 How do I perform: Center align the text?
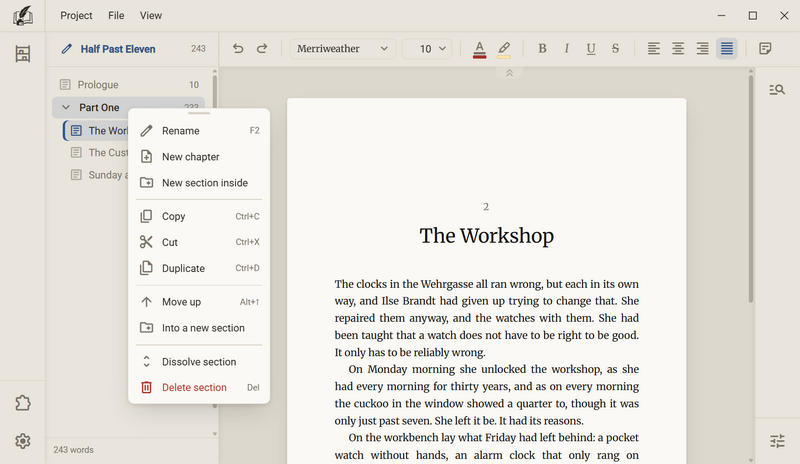(x=678, y=48)
